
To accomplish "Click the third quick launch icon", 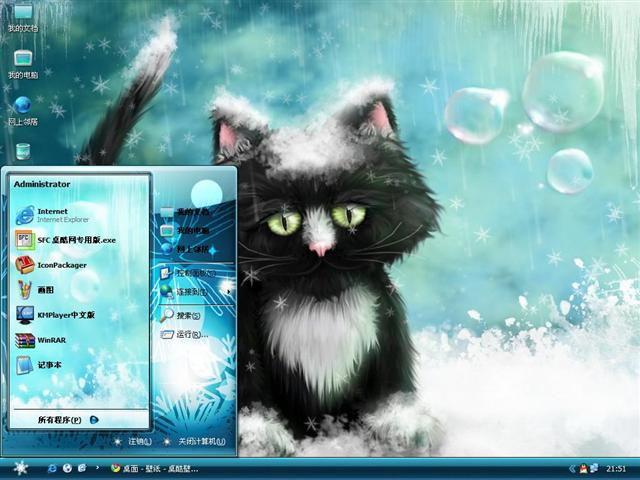I will [x=82, y=468].
